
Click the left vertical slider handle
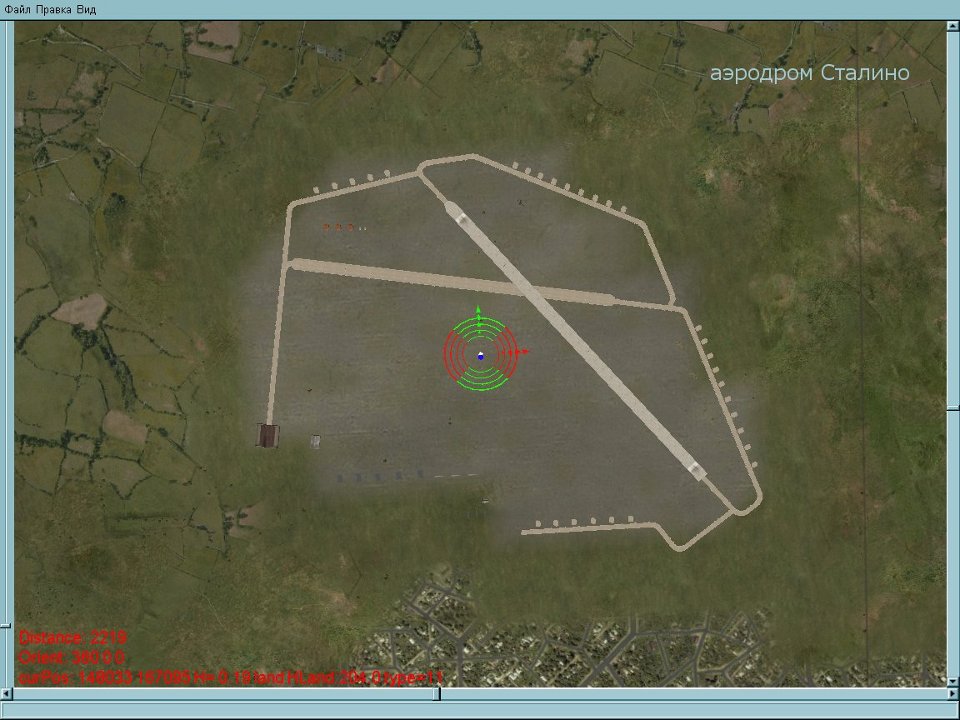pyautogui.click(x=6, y=626)
